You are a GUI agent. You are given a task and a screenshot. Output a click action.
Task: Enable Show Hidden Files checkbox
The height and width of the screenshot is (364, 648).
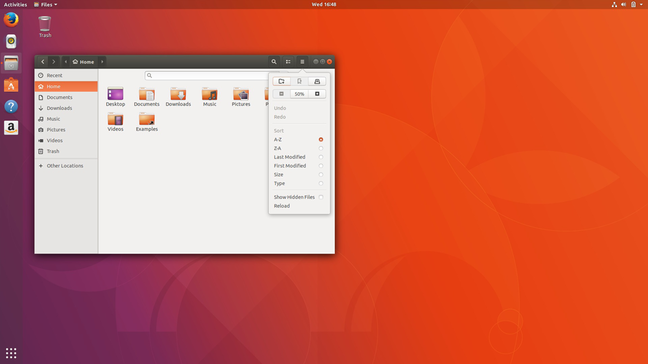(x=321, y=197)
